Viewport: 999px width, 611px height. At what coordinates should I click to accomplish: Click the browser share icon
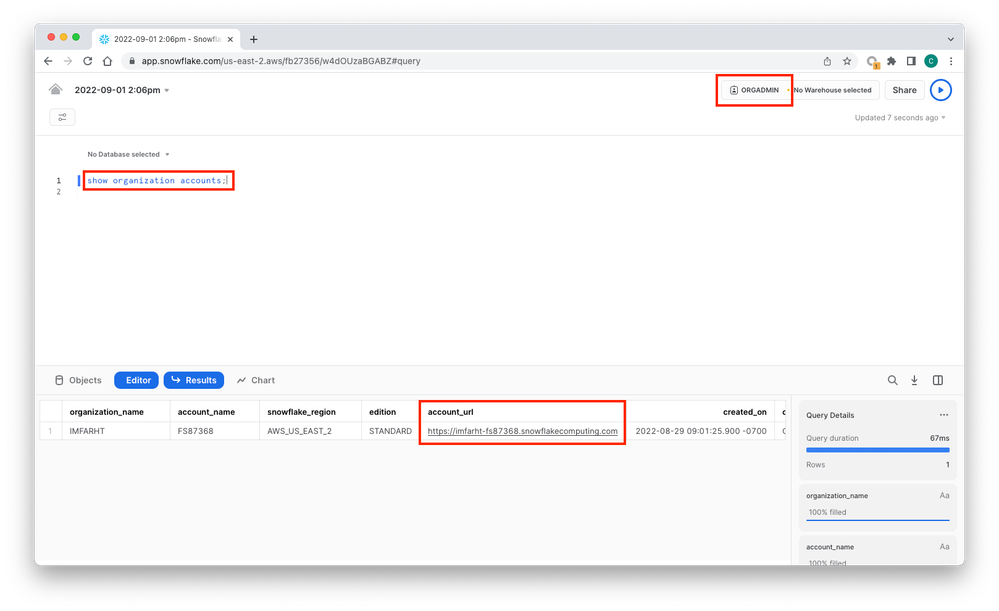[x=827, y=61]
